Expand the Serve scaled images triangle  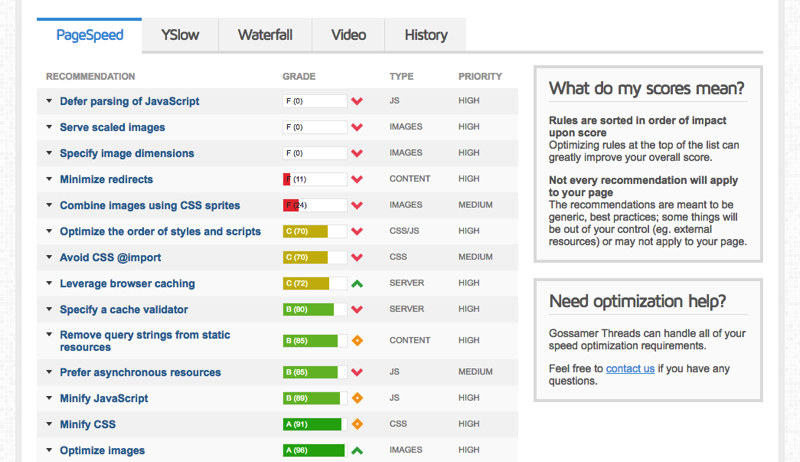tap(49, 126)
